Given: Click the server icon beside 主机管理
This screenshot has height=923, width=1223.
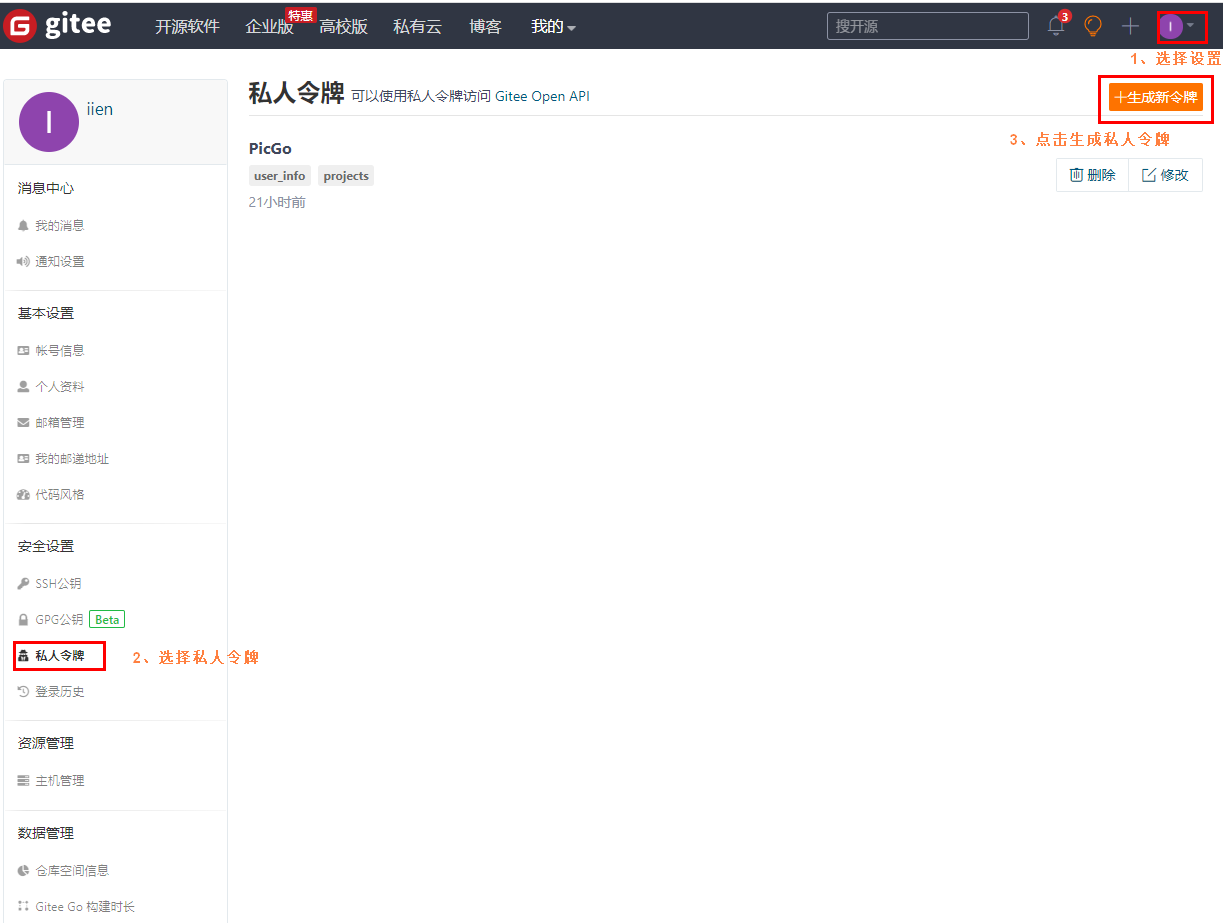Looking at the screenshot, I should [23, 781].
